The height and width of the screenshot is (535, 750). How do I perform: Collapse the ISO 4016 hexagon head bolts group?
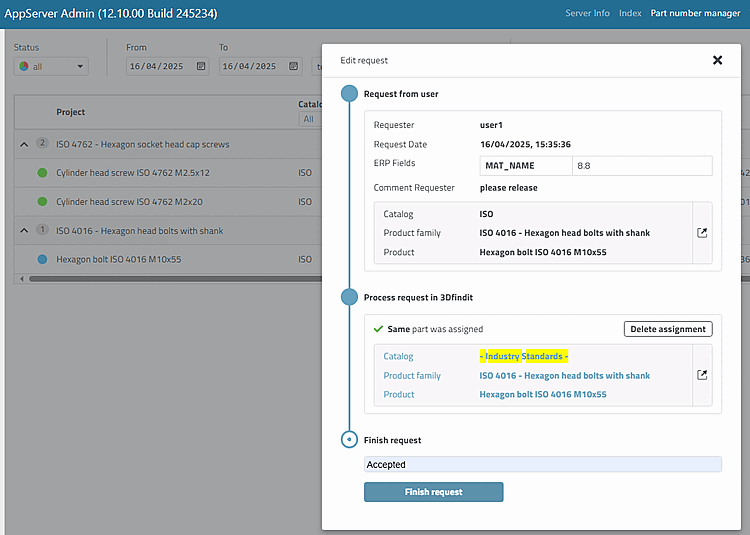click(24, 230)
